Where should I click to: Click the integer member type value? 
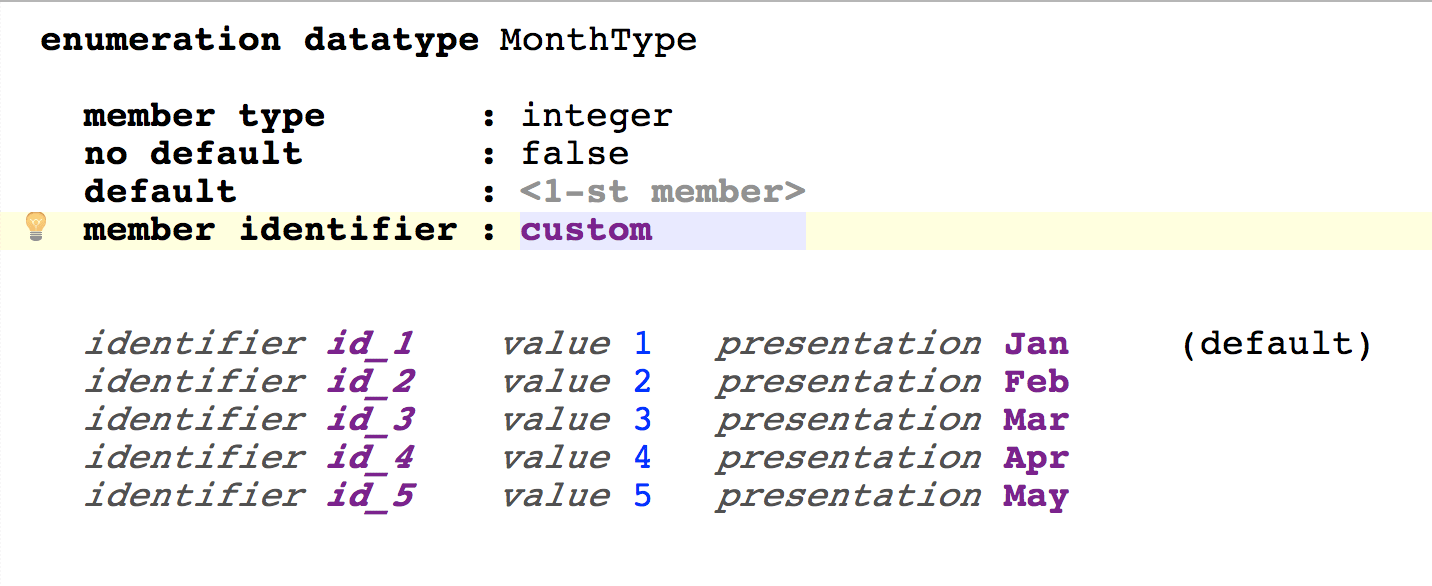point(597,116)
